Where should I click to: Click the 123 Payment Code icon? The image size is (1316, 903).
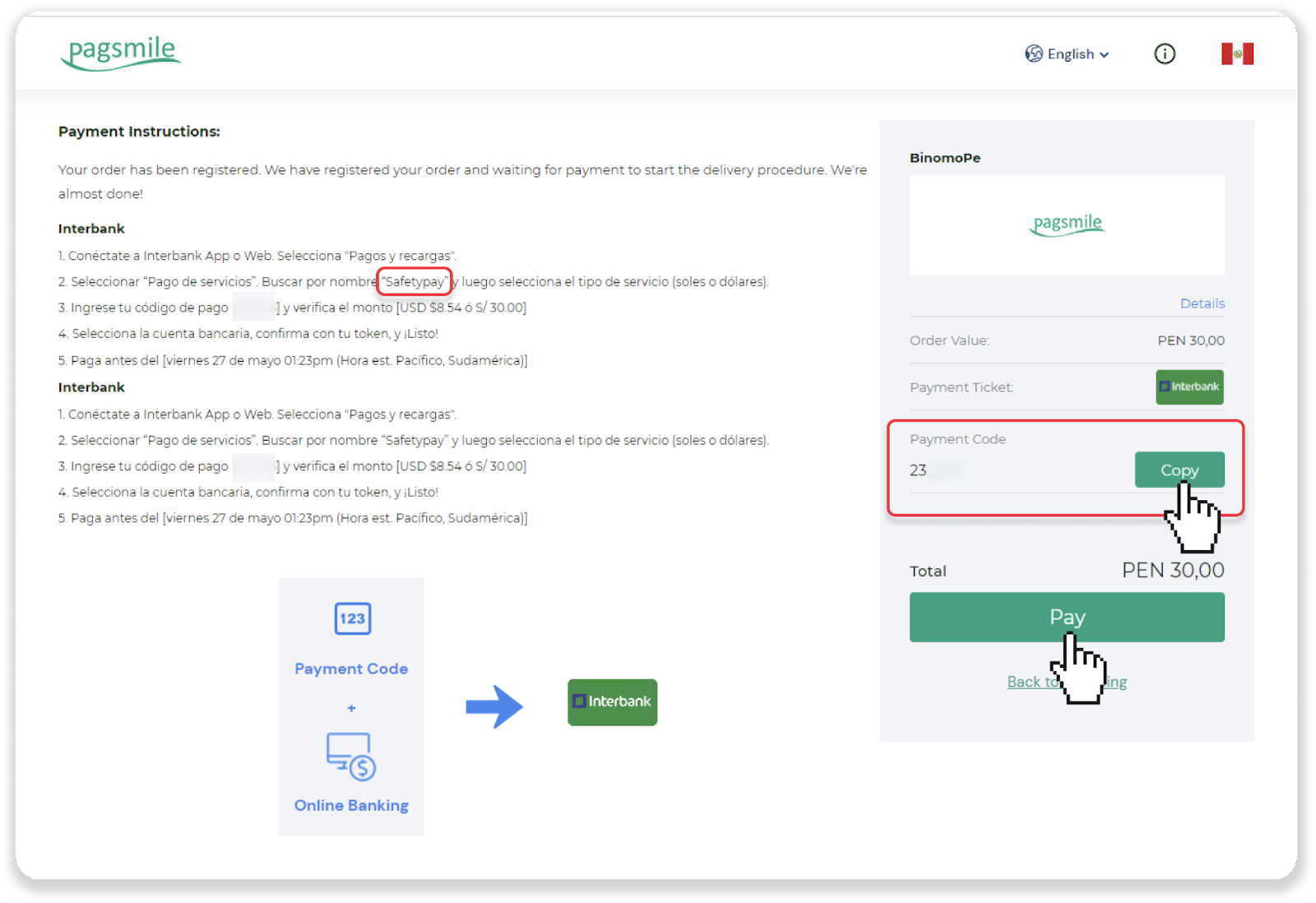pos(353,618)
